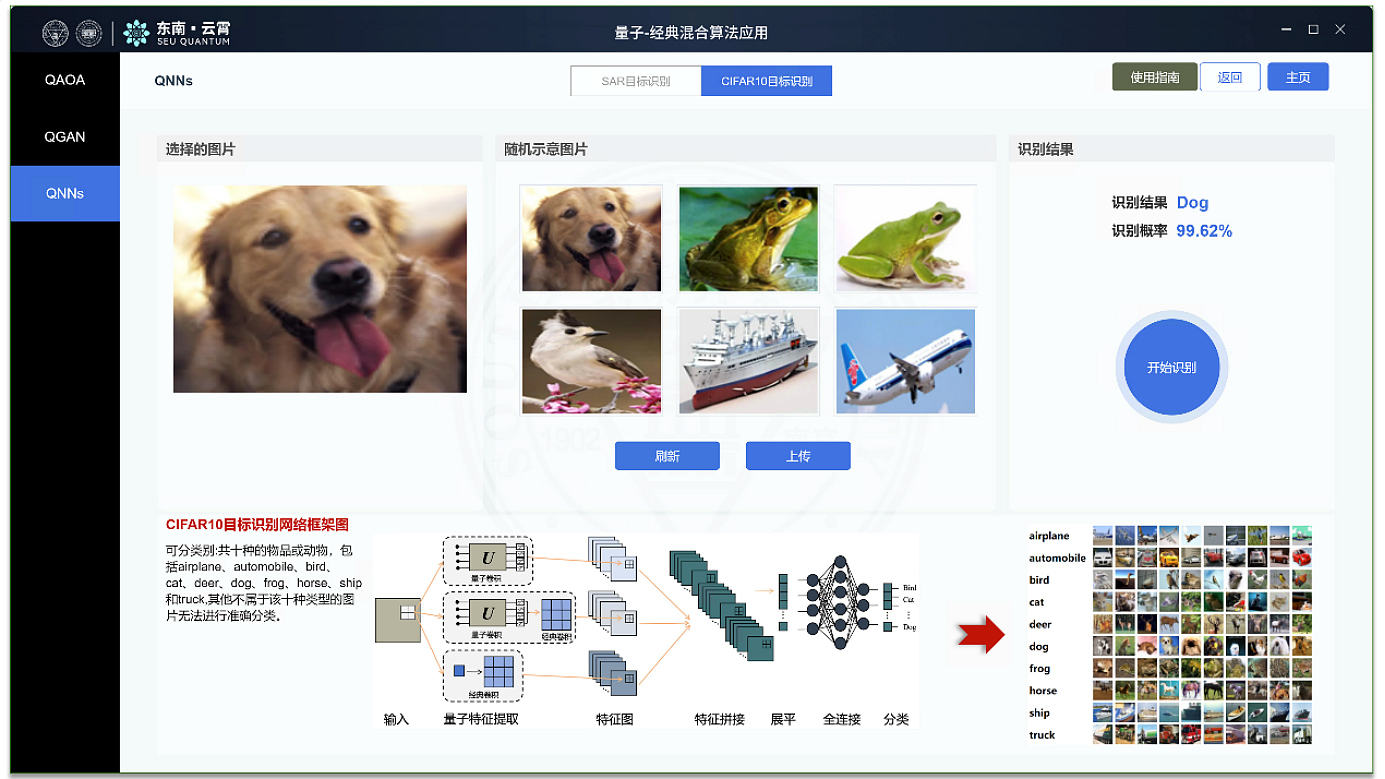Screen dimensions: 1385x779
Task: Switch to the CIFAR10目标识别 tab
Action: click(766, 80)
